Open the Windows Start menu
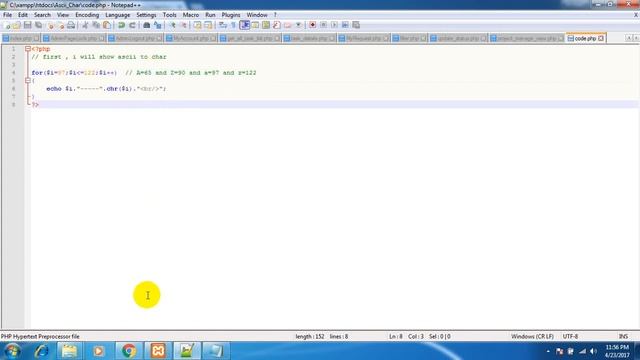 click(12, 351)
